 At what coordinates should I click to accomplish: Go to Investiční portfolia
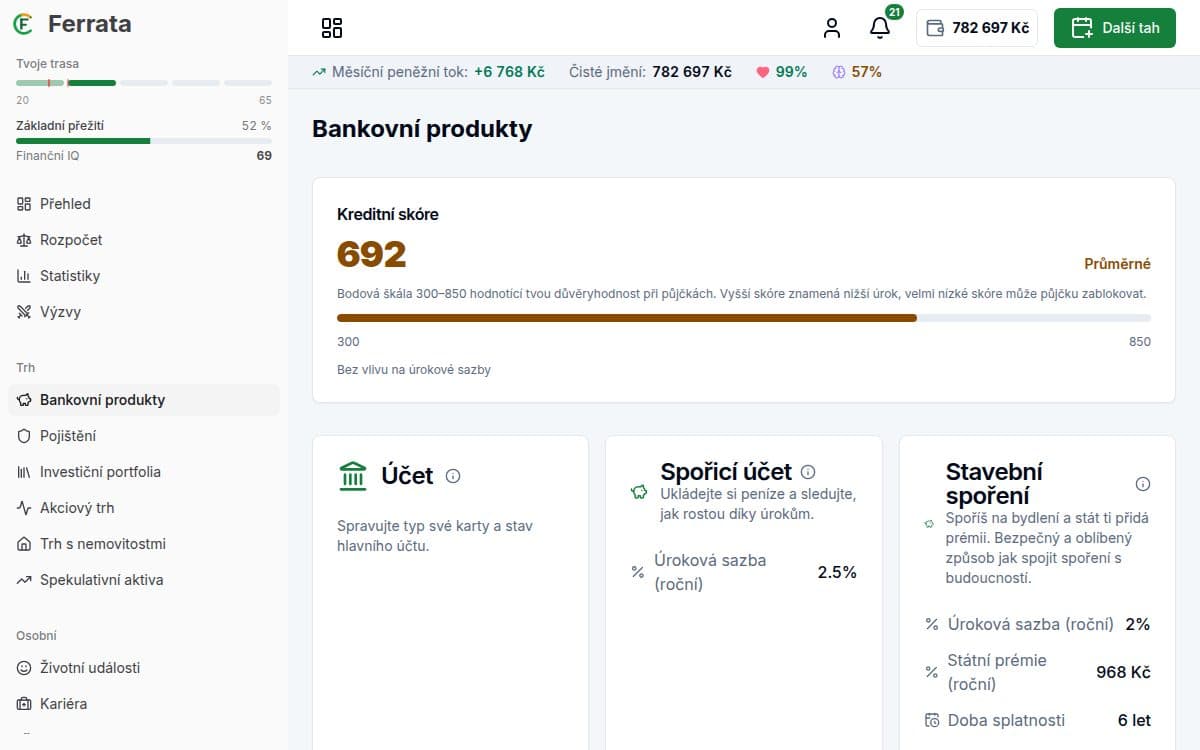(144, 472)
